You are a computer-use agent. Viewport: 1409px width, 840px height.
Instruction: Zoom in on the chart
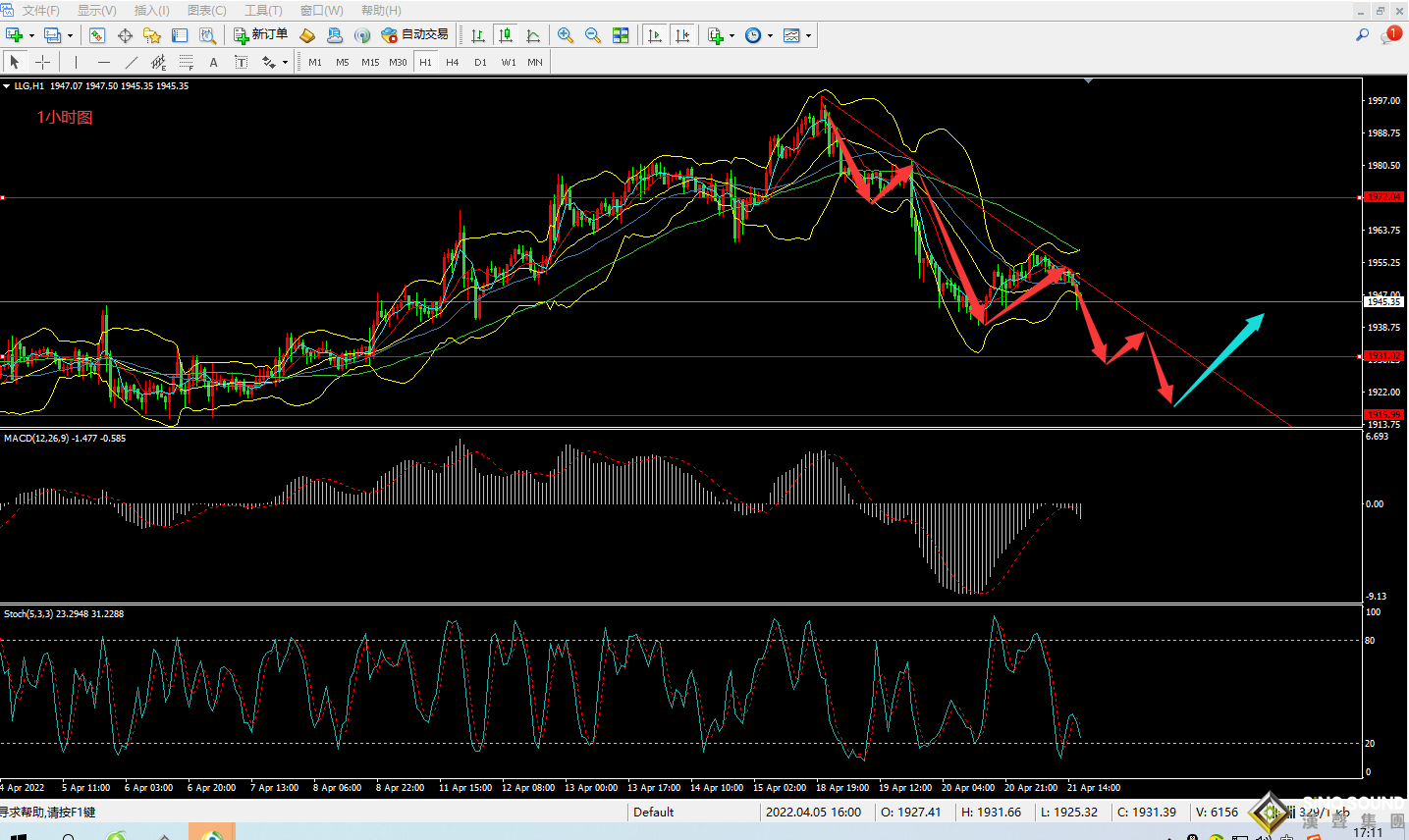[x=566, y=35]
